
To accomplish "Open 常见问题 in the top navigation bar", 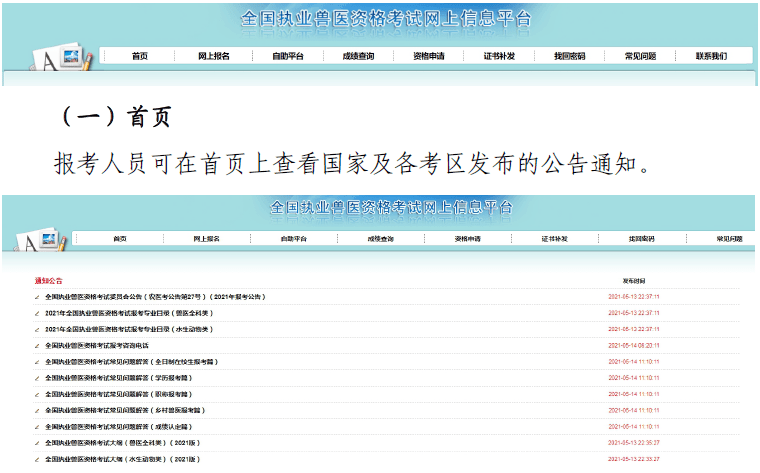I will tap(640, 56).
